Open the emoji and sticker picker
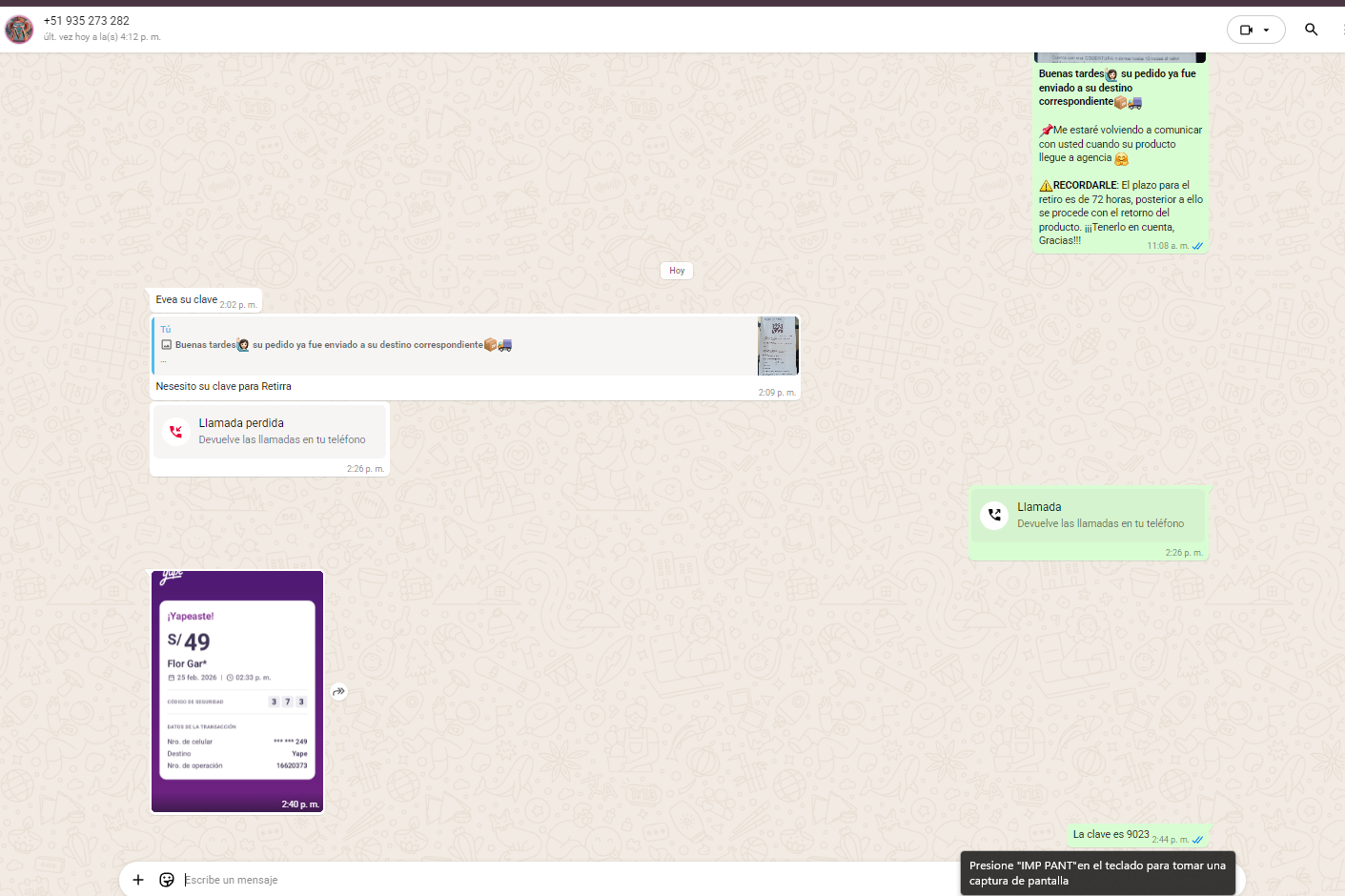Screen dimensions: 1345x896 coord(167,880)
